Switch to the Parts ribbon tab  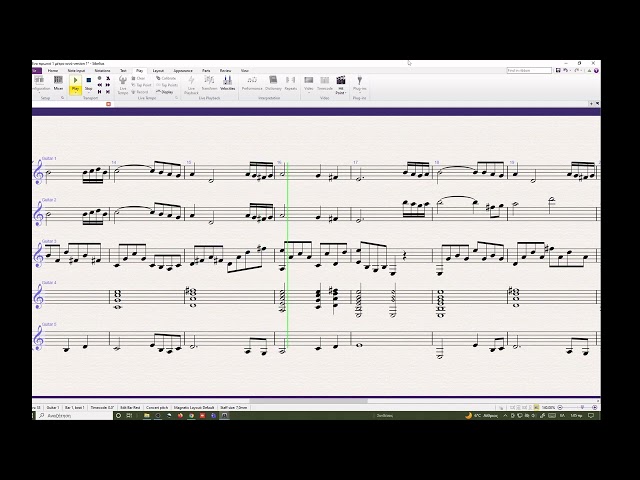point(206,71)
